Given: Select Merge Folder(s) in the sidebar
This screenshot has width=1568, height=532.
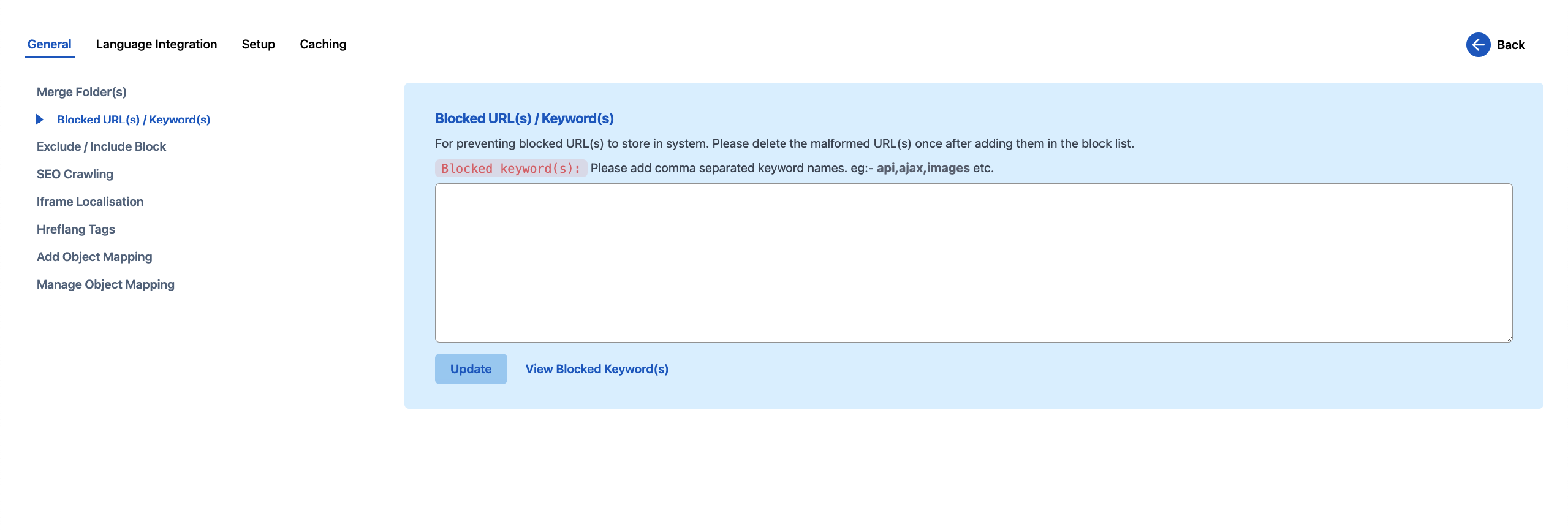Looking at the screenshot, I should (x=81, y=92).
